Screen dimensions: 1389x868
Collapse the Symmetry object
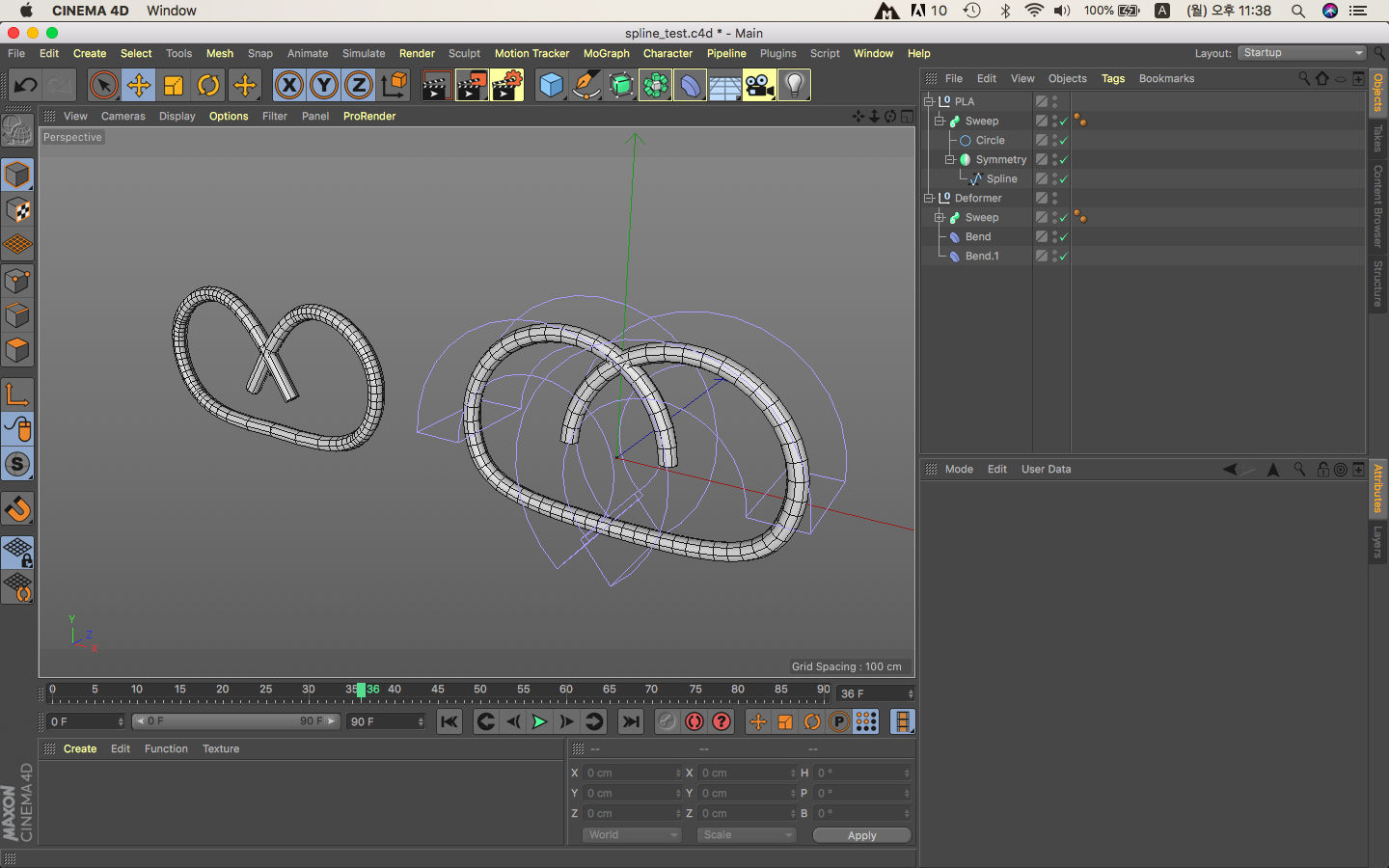coord(949,159)
